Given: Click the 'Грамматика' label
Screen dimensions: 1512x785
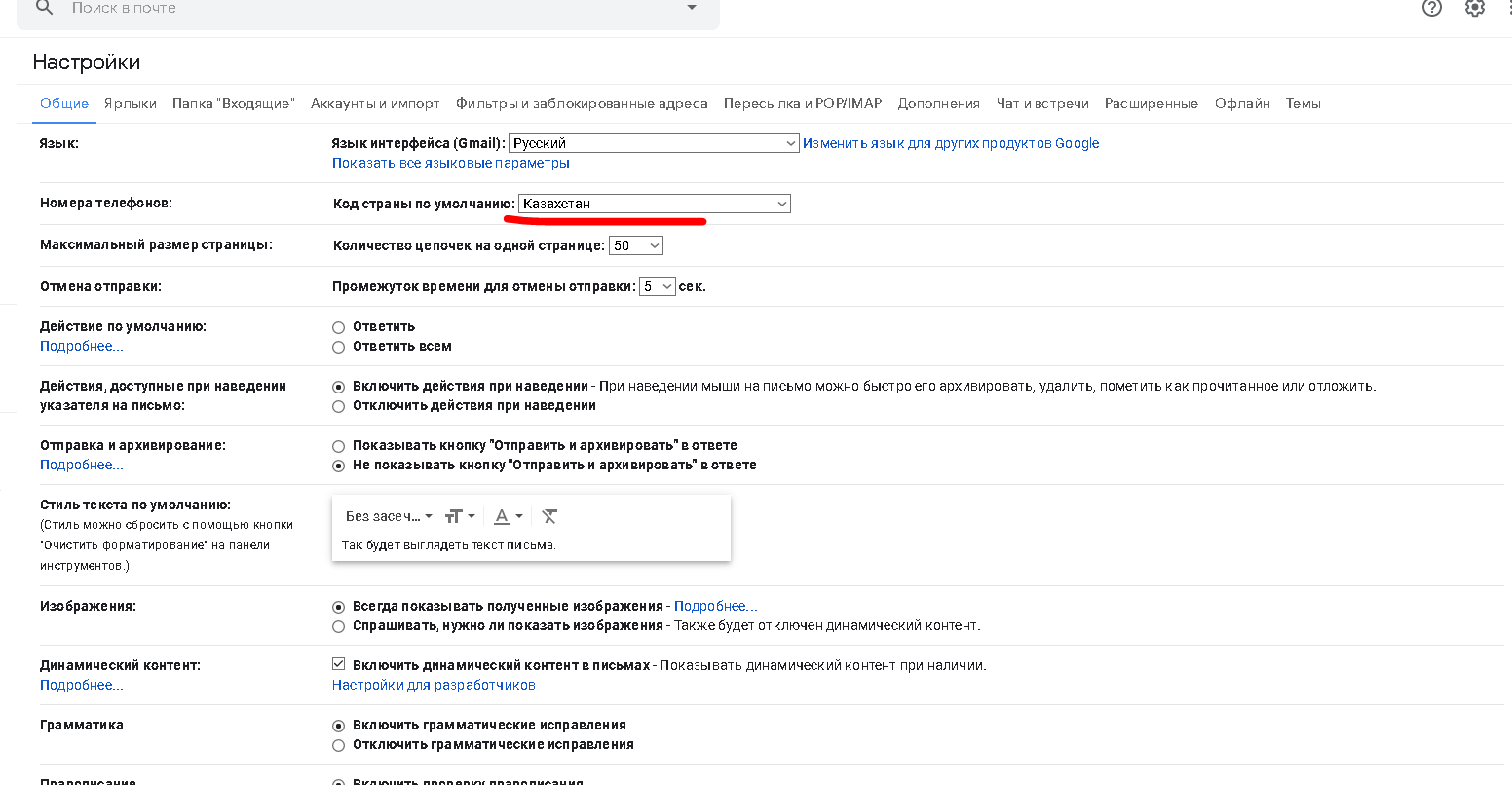Looking at the screenshot, I should click(82, 725).
